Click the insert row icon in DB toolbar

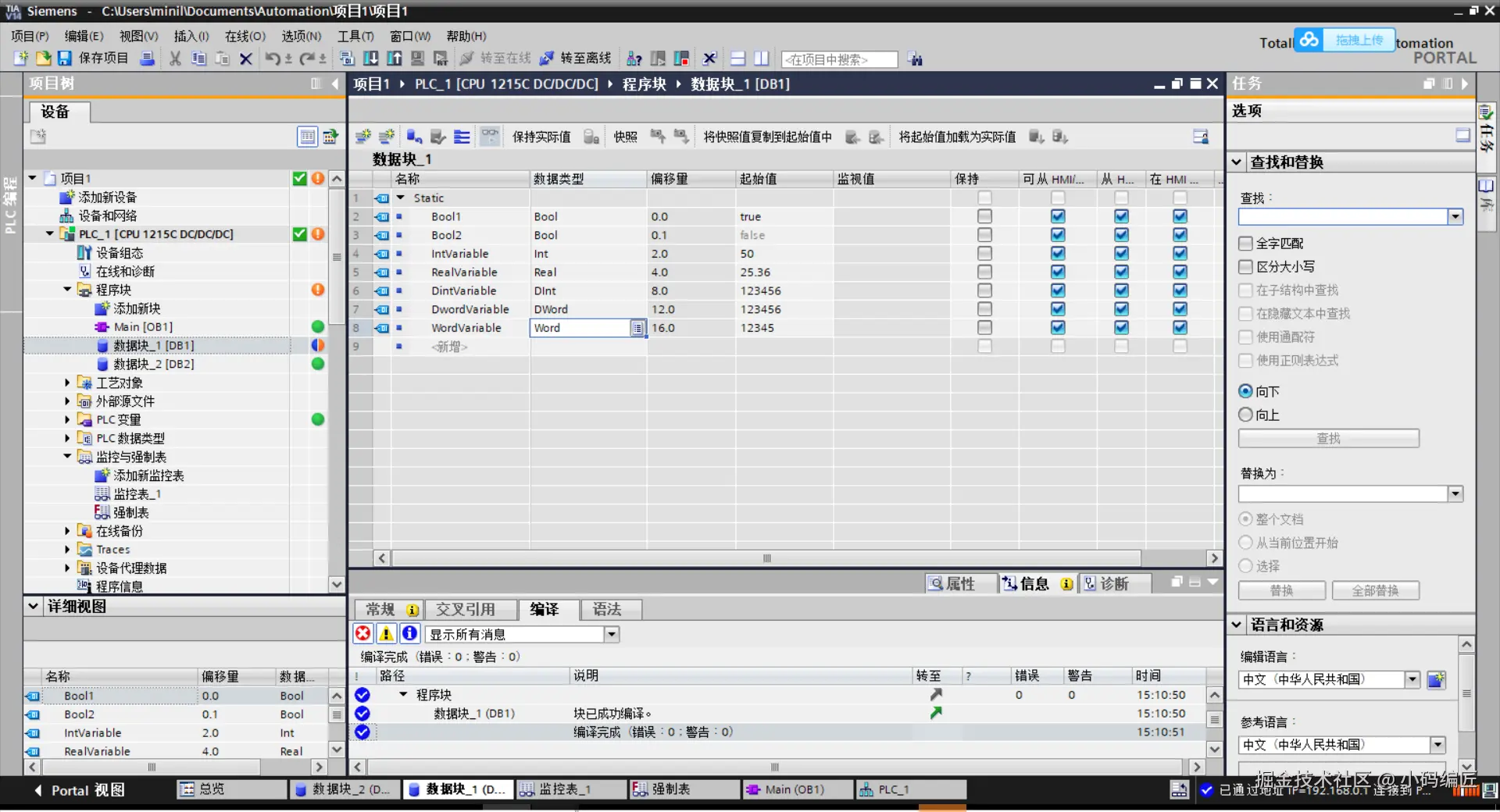click(362, 137)
